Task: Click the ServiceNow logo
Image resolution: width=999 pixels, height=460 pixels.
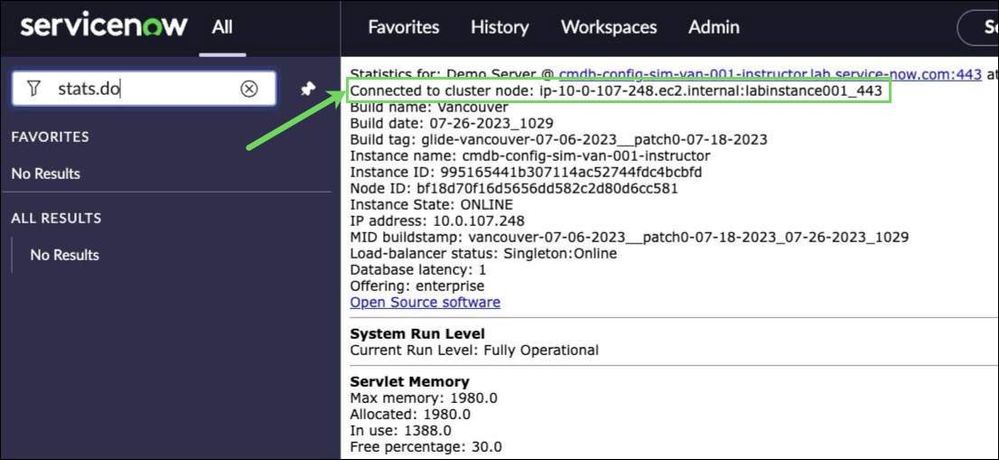Action: (104, 27)
